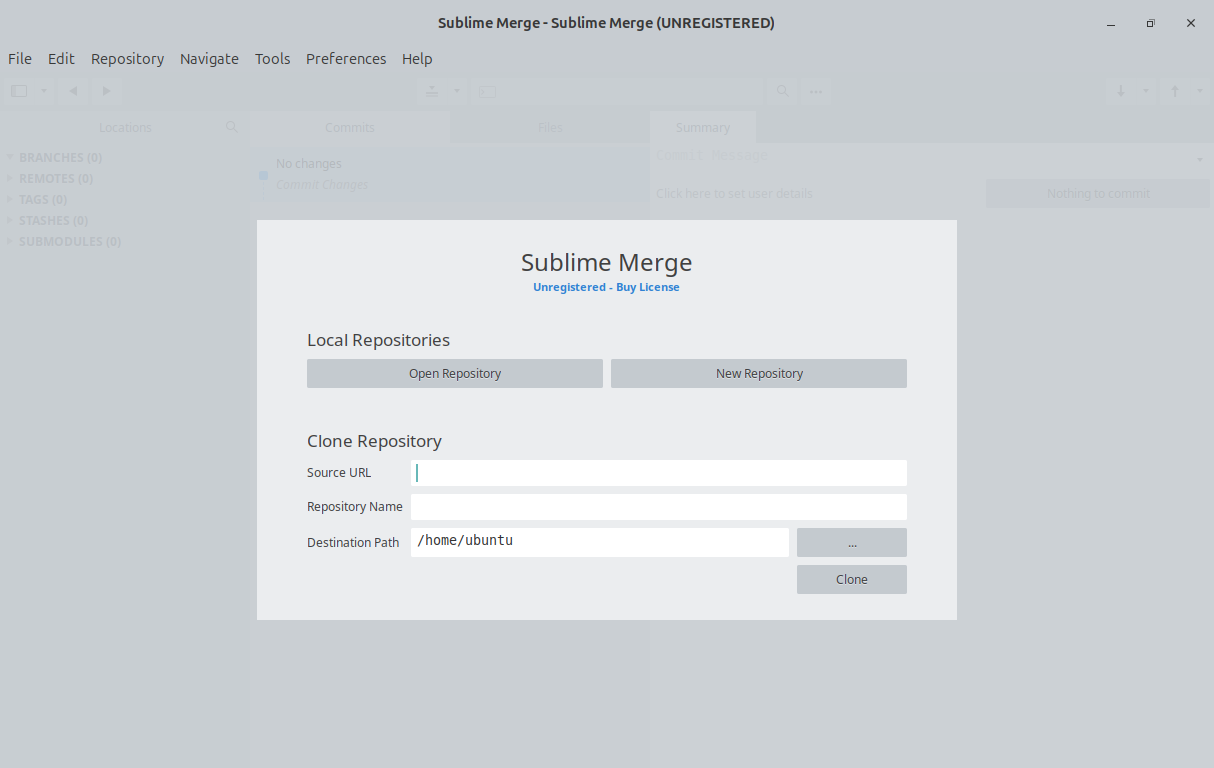Open the Preferences menu
The image size is (1214, 768).
[x=346, y=58]
